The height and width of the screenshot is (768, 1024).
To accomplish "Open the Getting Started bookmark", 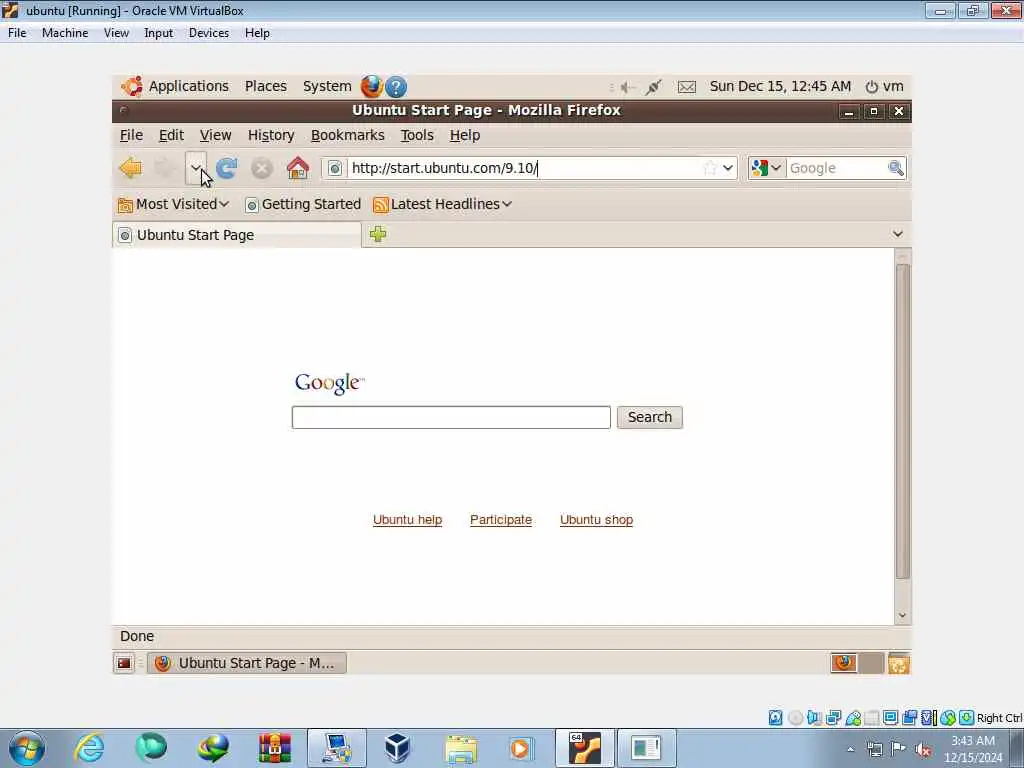I will tap(303, 204).
